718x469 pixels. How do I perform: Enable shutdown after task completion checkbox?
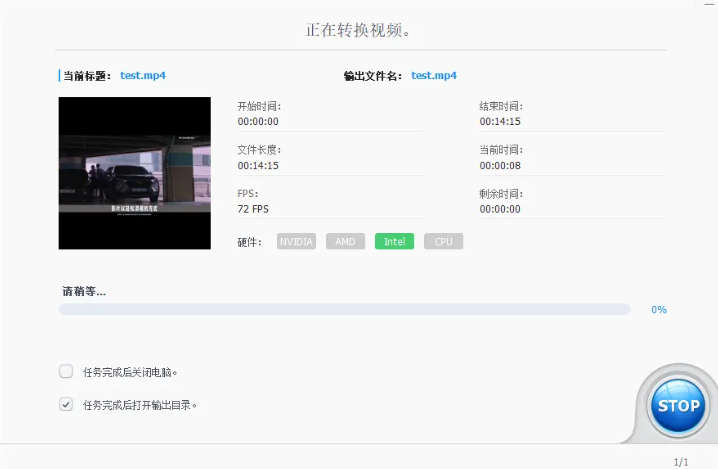click(x=66, y=371)
